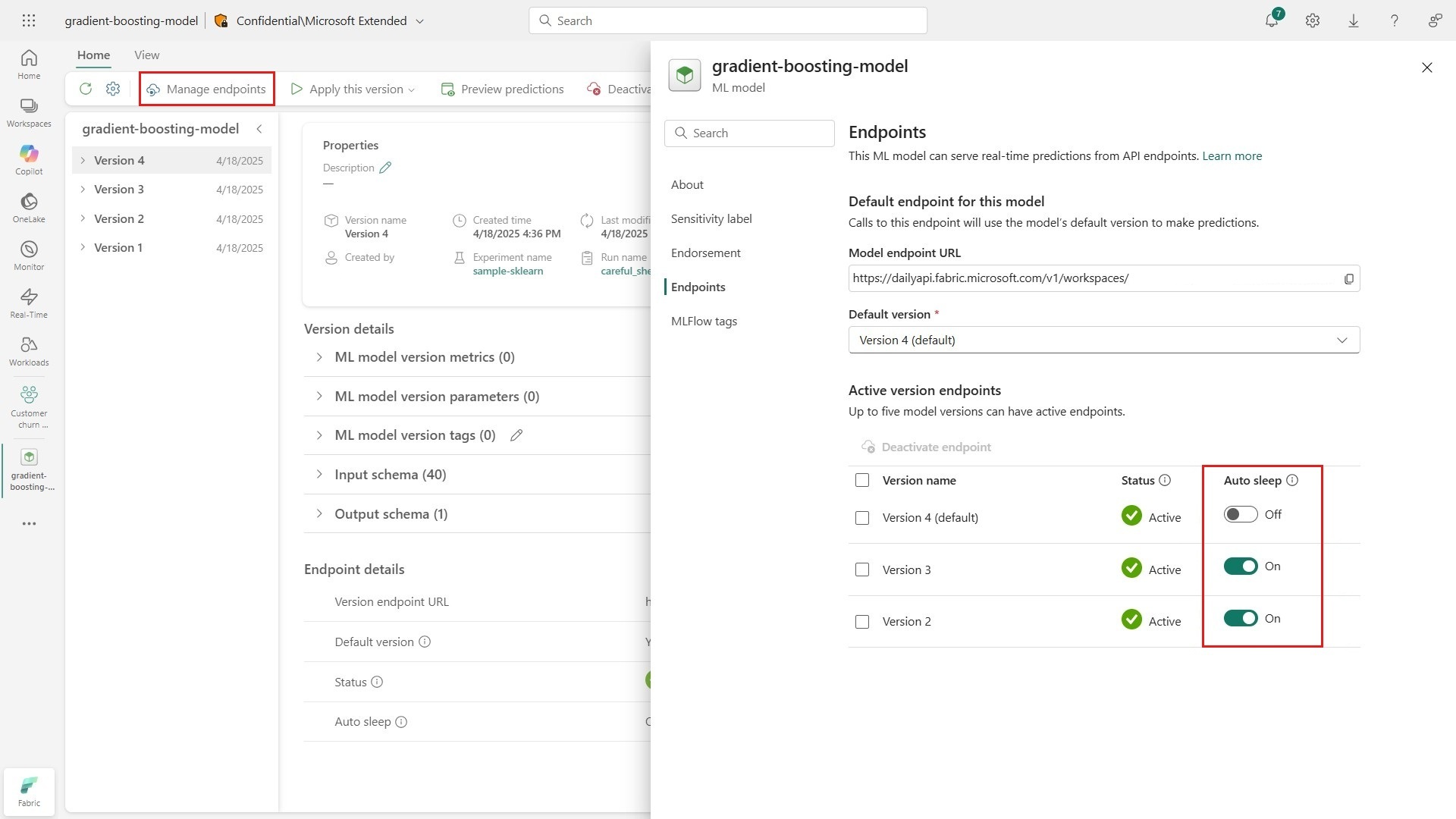Open the notifications bell
The width and height of the screenshot is (1456, 819).
tap(1272, 20)
